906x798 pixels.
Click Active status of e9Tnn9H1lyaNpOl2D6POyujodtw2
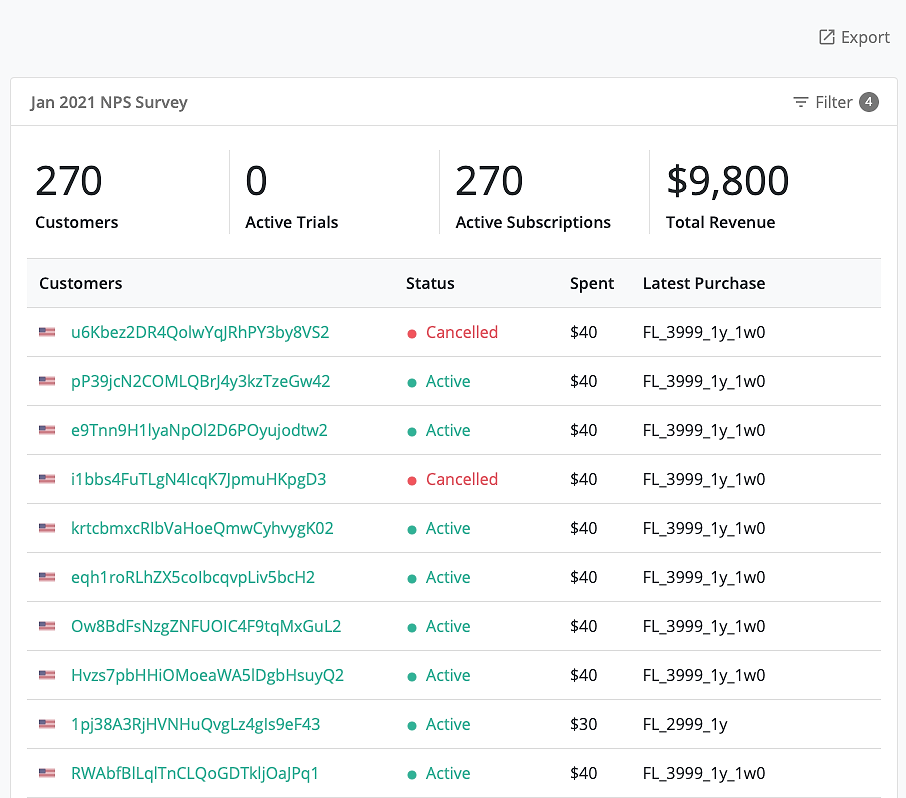[439, 430]
